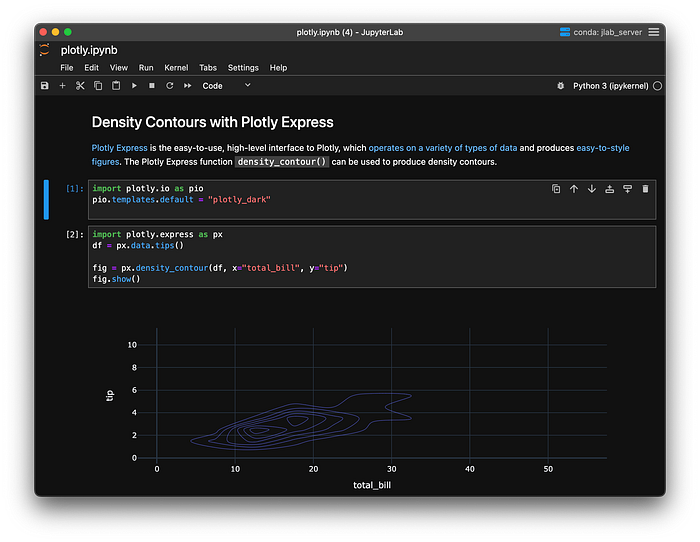Click the total_bill axis label
Viewport: 700px width, 542px height.
(372, 485)
